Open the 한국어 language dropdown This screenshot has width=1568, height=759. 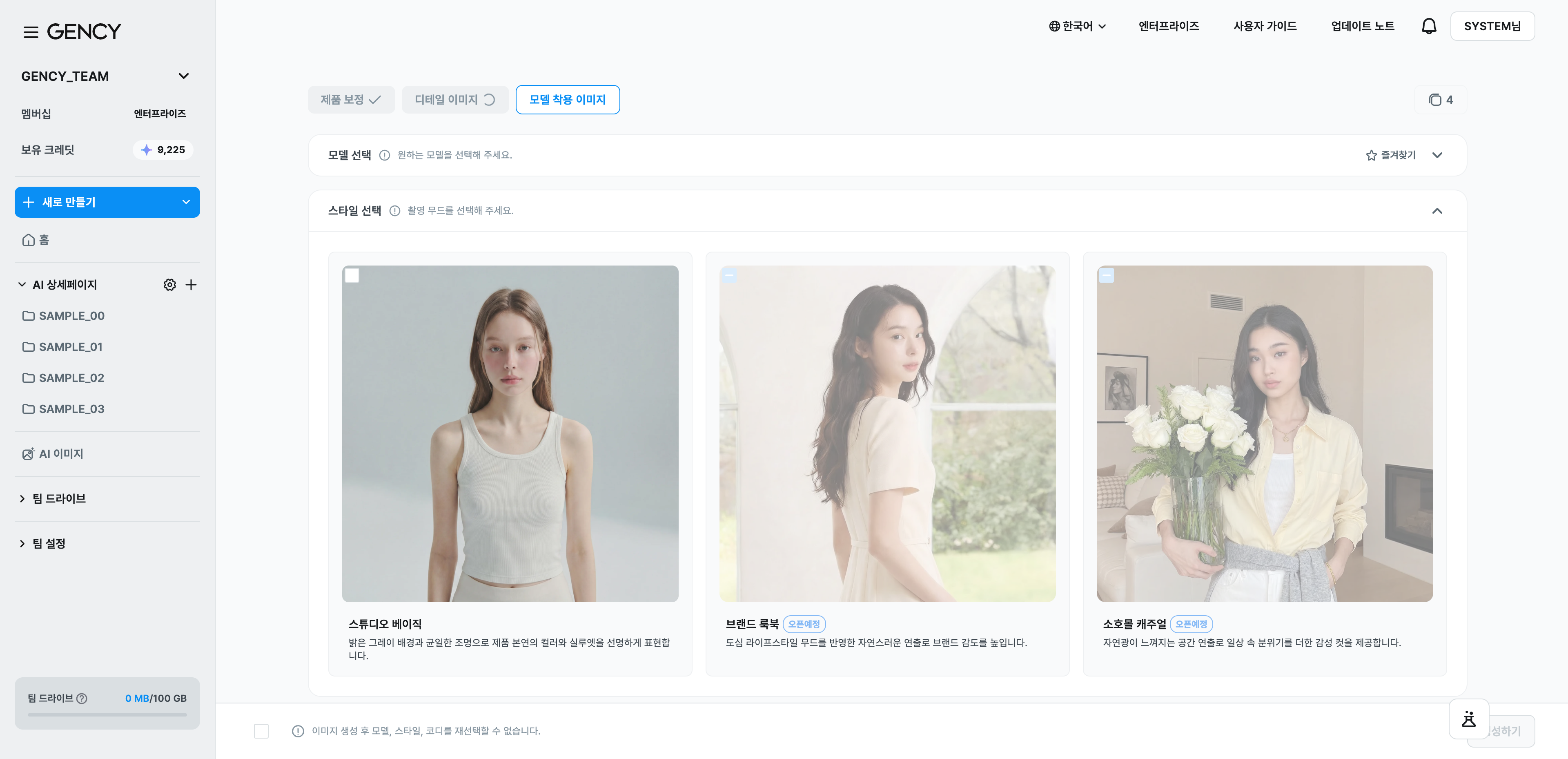pyautogui.click(x=1077, y=26)
